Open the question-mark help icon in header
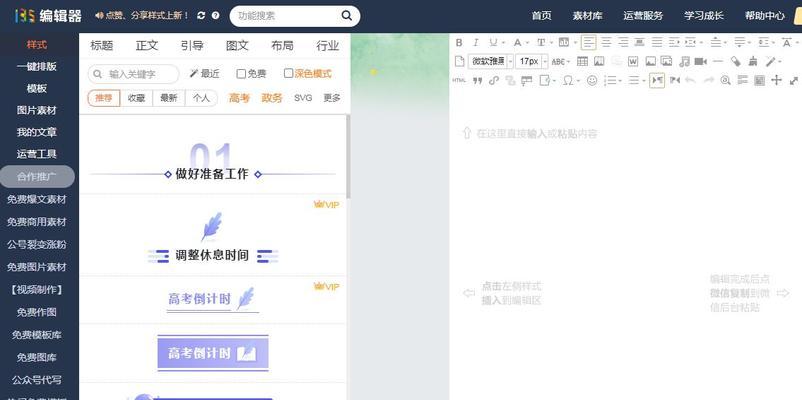802x400 pixels. coord(215,16)
